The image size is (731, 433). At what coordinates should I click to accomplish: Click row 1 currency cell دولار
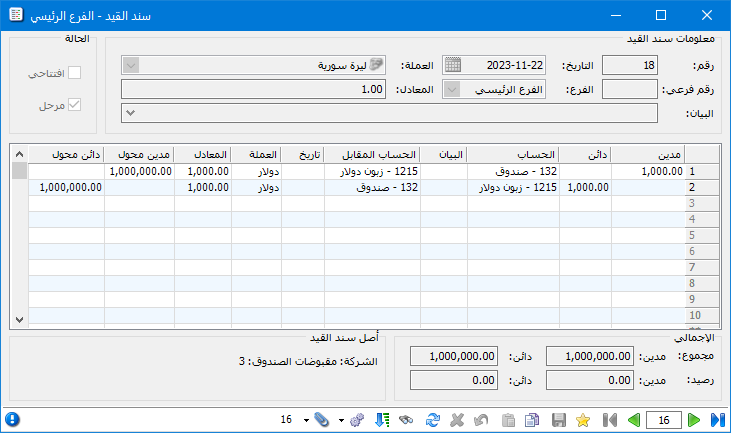coord(256,172)
